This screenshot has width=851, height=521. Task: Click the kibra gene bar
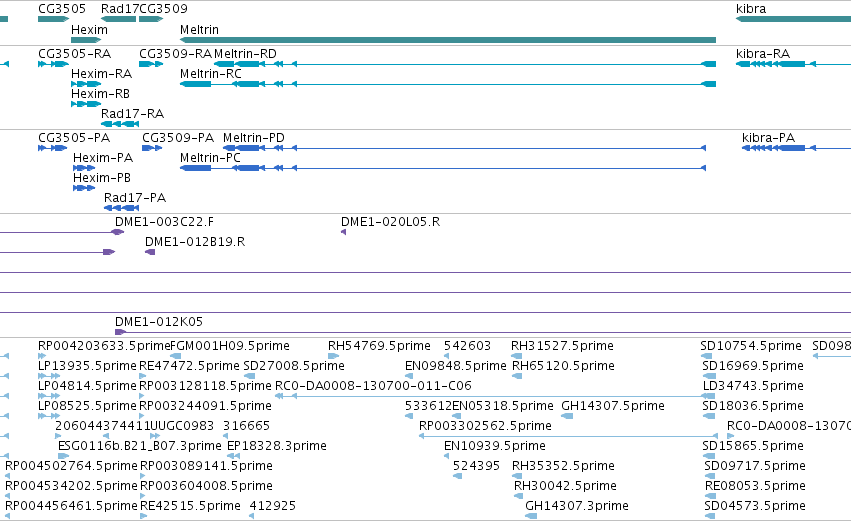793,19
